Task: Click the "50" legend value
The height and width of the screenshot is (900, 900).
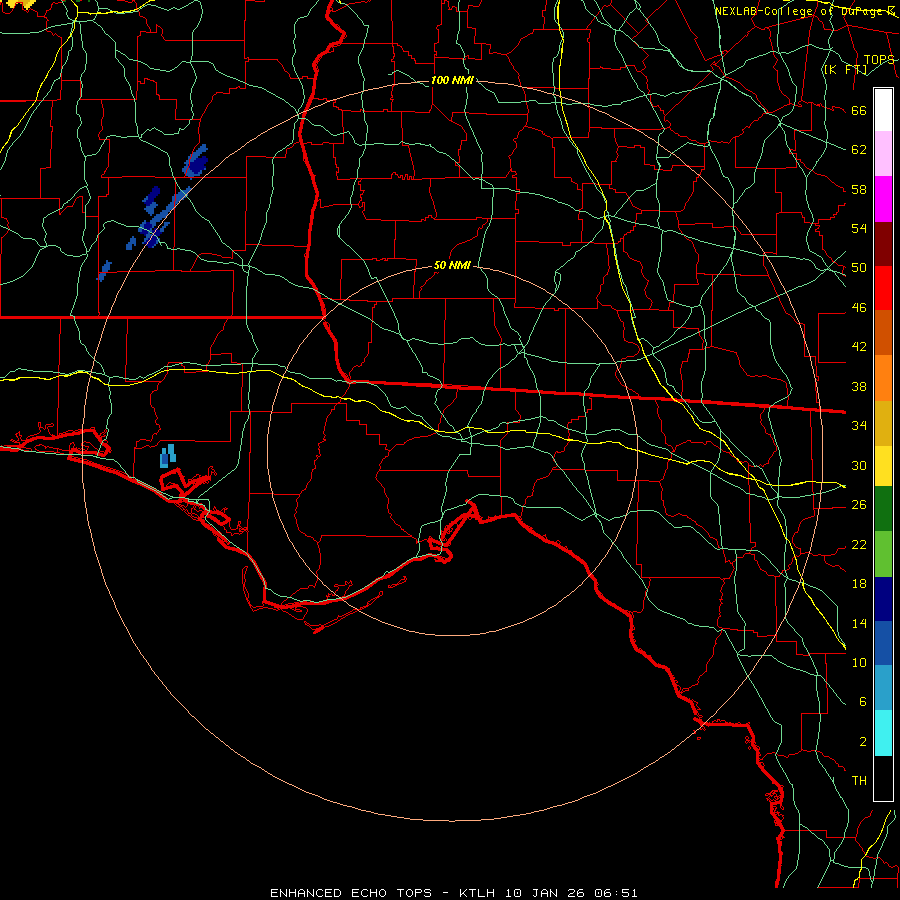Action: (859, 268)
